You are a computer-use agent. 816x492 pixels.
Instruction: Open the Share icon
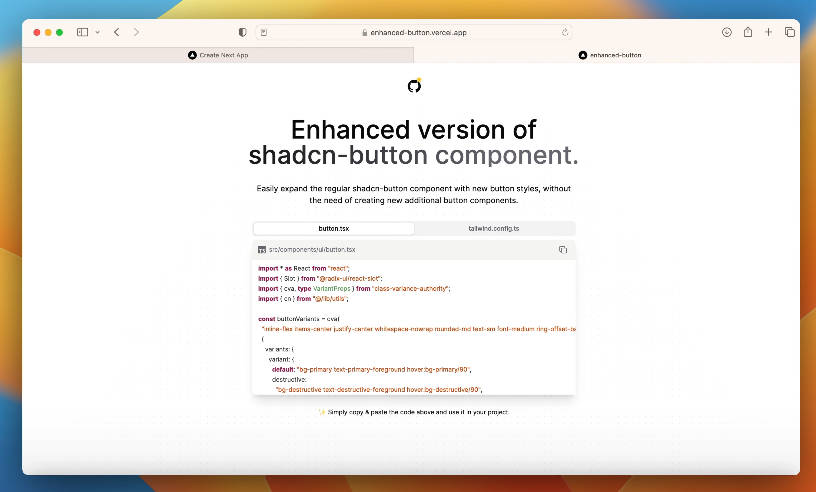[748, 32]
